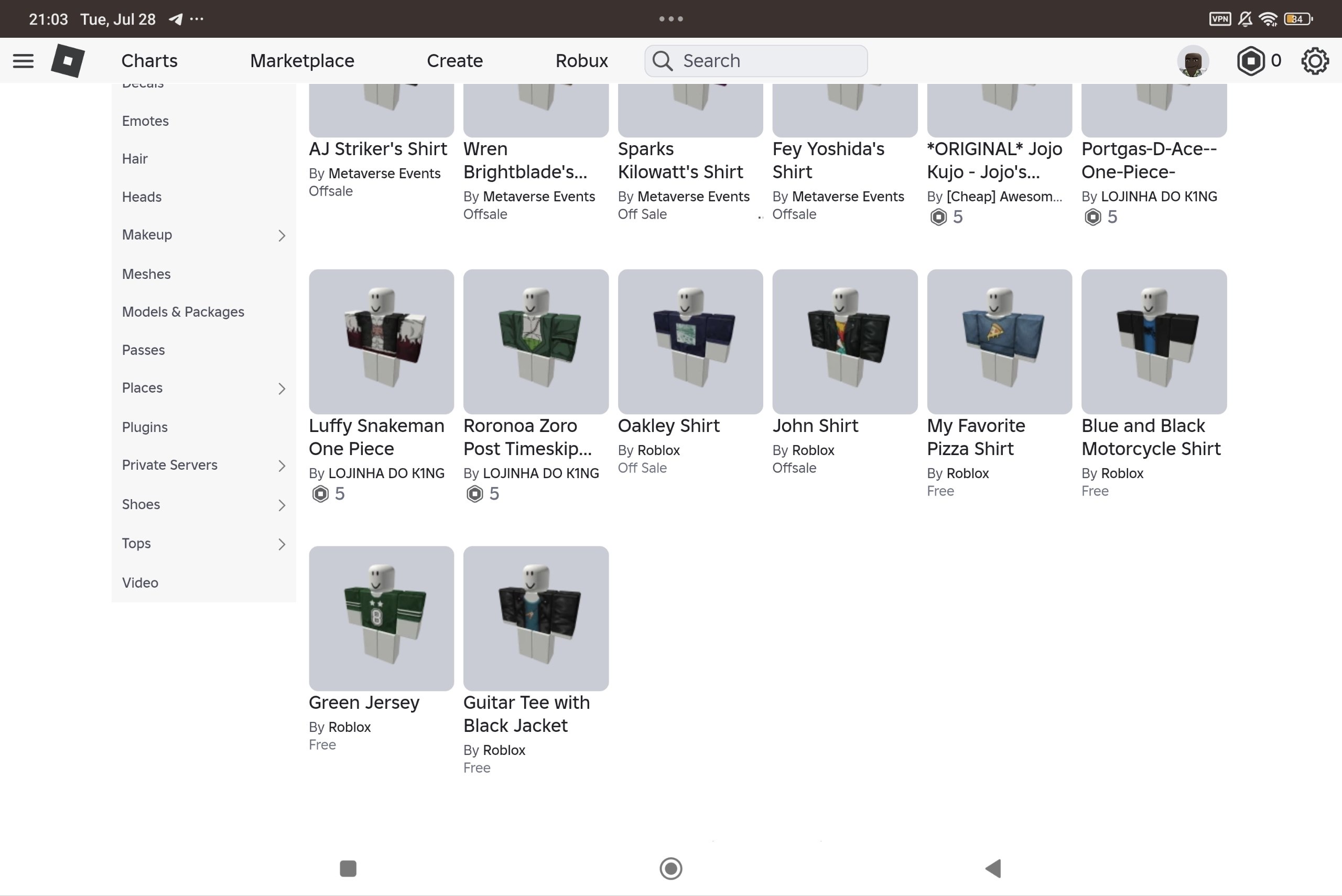The width and height of the screenshot is (1342, 896).
Task: Open the Green Jersey title link
Action: (x=364, y=703)
